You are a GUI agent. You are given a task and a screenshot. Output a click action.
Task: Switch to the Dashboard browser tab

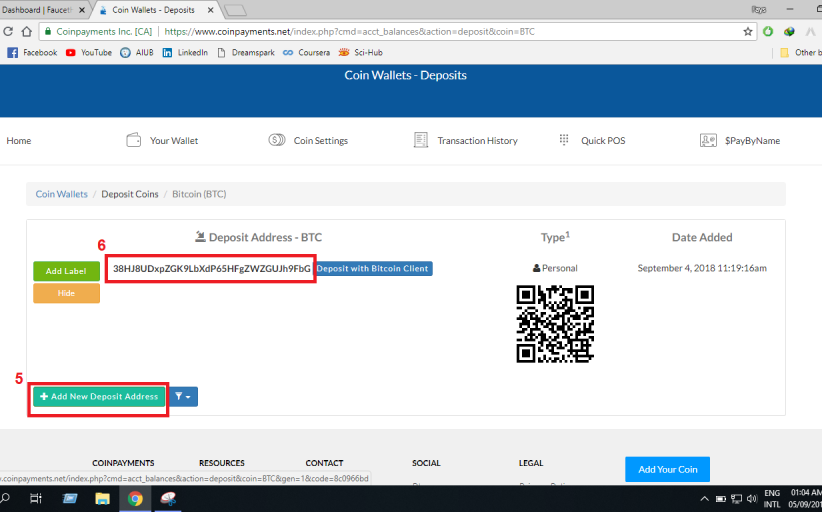pos(45,10)
